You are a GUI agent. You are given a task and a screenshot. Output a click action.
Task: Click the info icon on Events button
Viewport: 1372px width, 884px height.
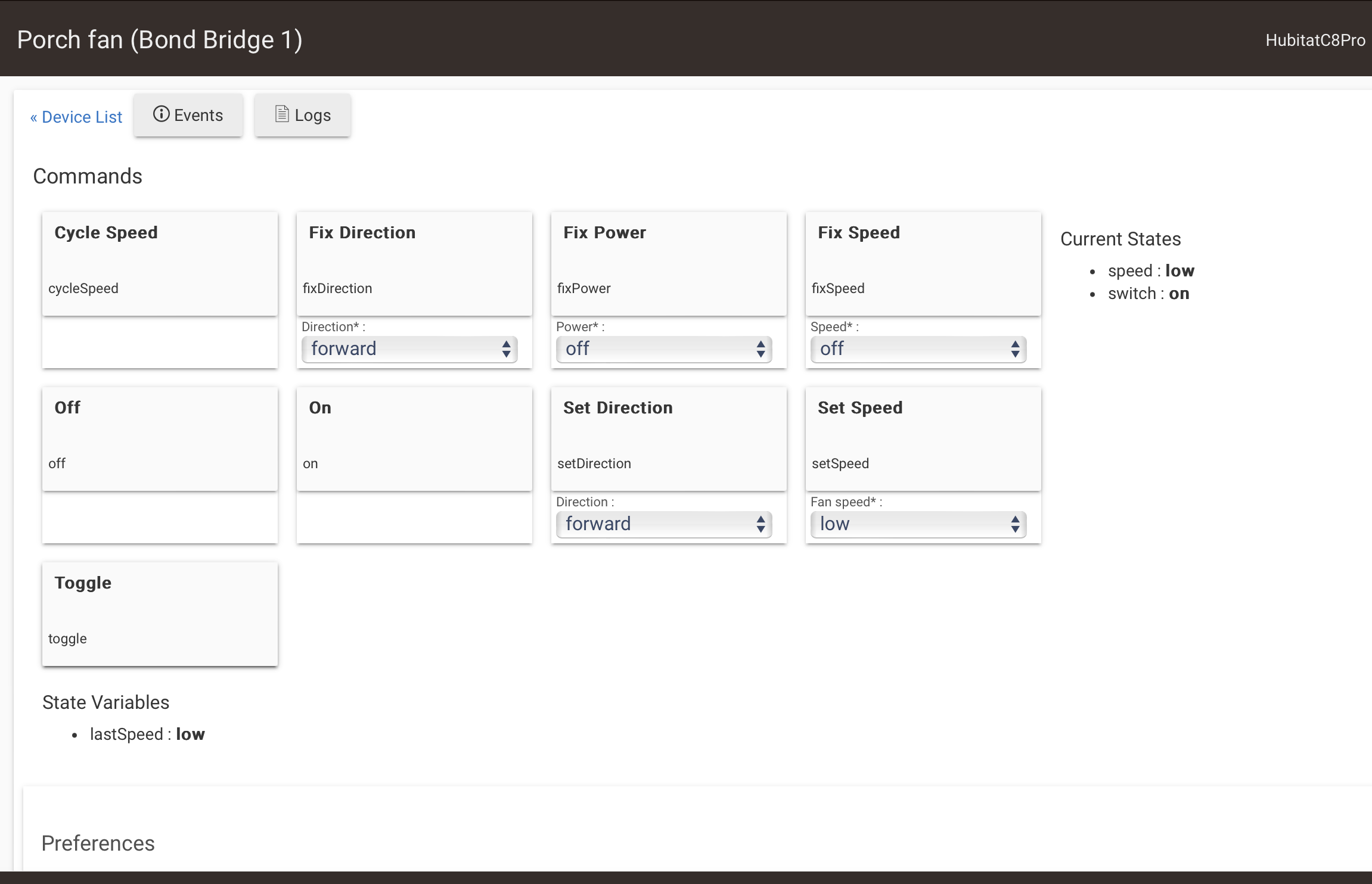point(161,114)
